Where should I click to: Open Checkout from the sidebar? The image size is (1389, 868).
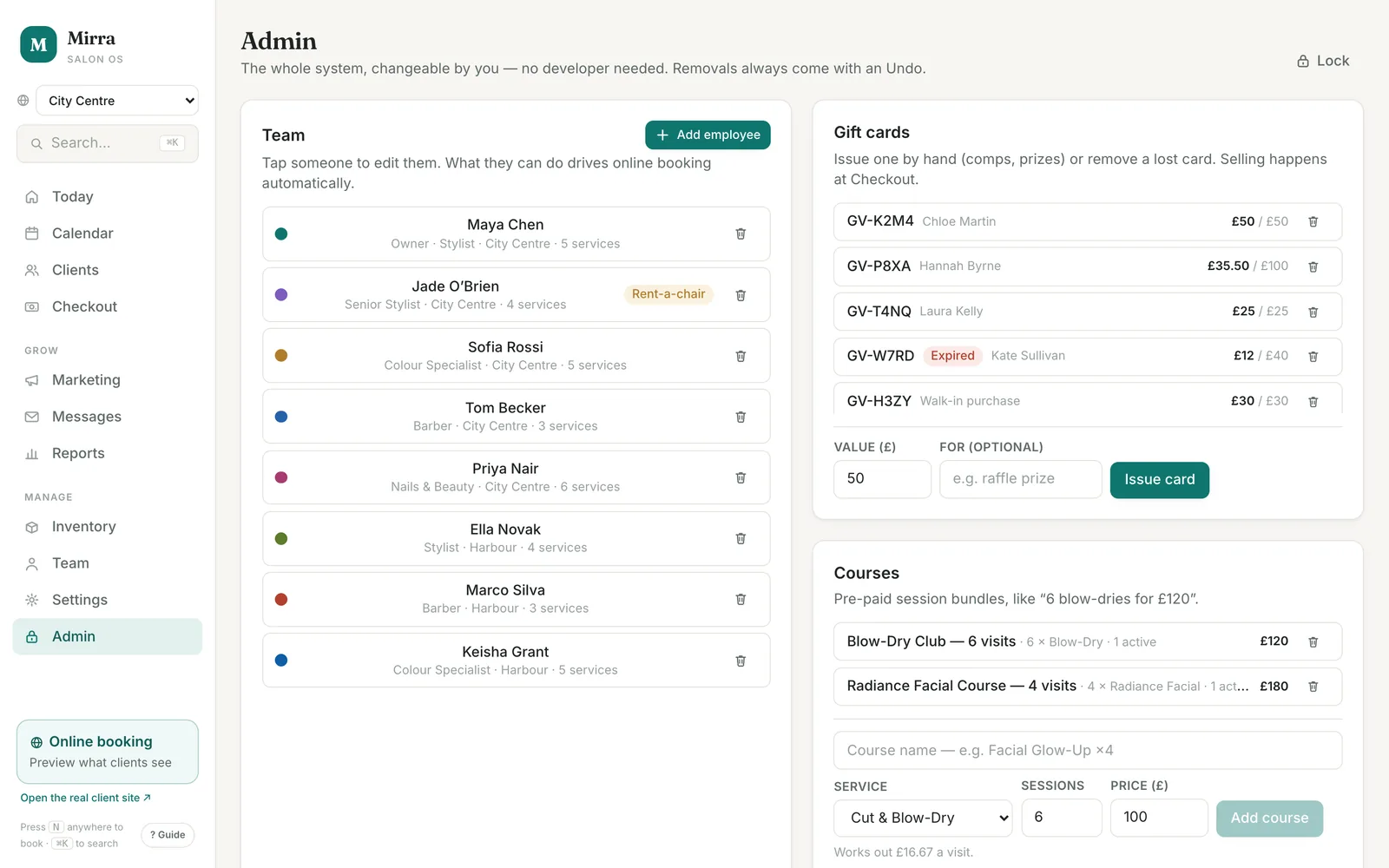coord(108,306)
